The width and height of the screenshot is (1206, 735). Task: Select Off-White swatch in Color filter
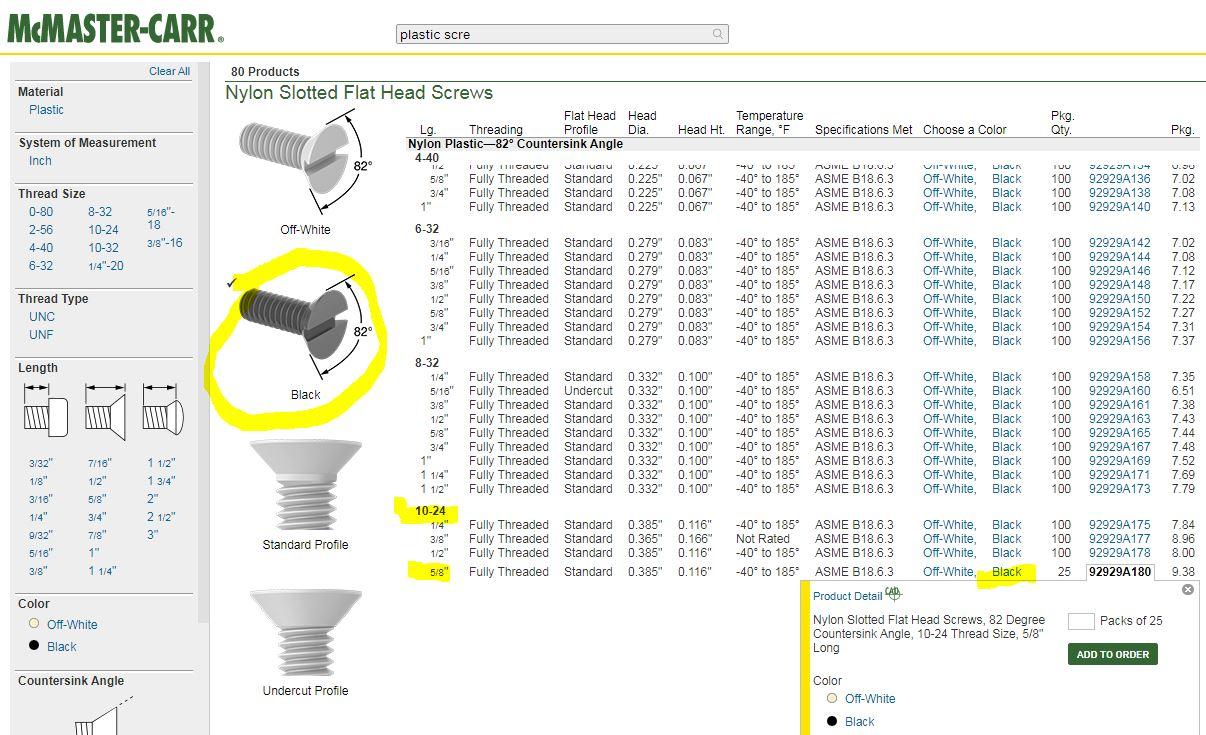tap(34, 624)
